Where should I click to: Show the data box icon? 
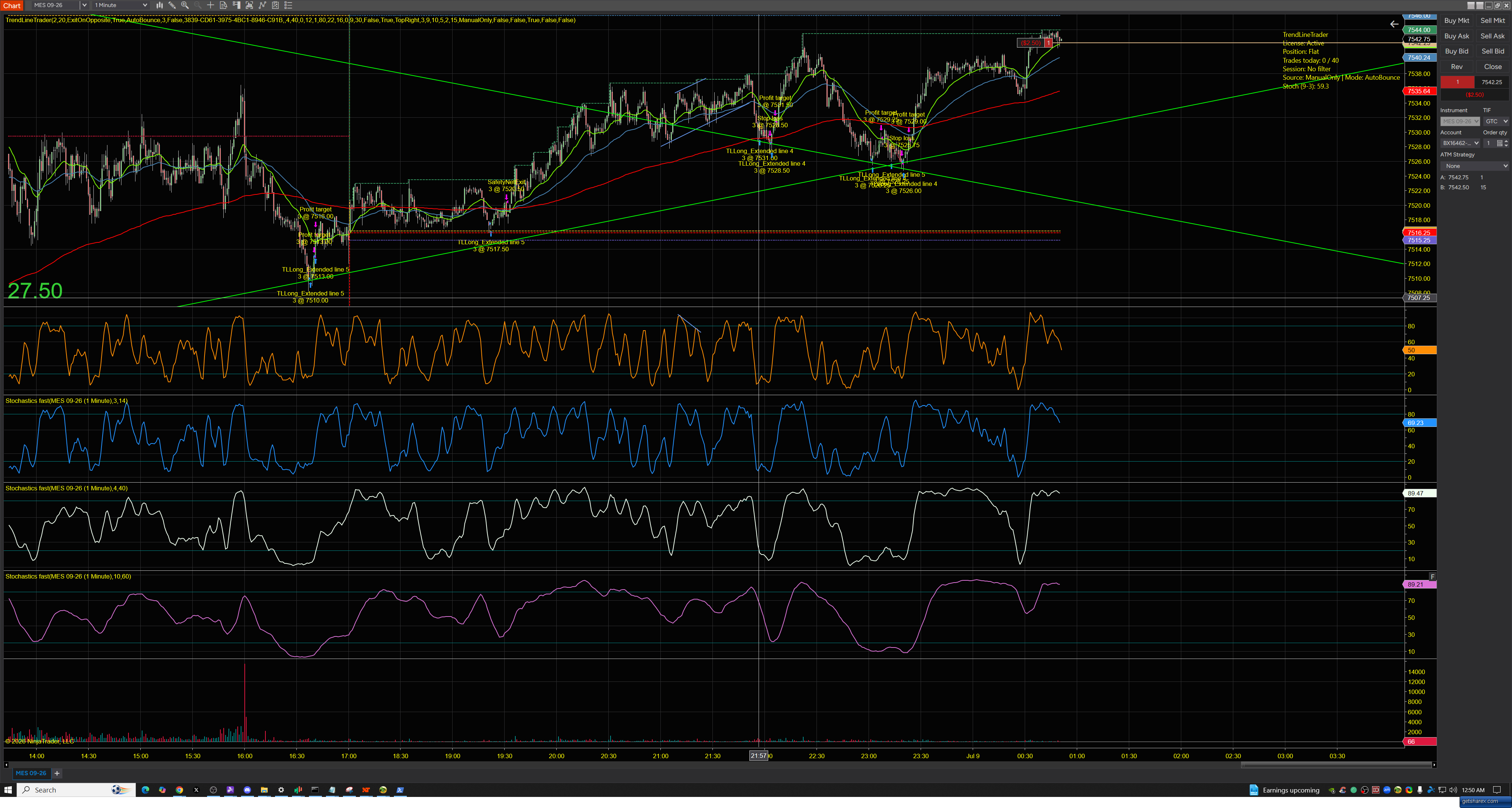pos(224,5)
